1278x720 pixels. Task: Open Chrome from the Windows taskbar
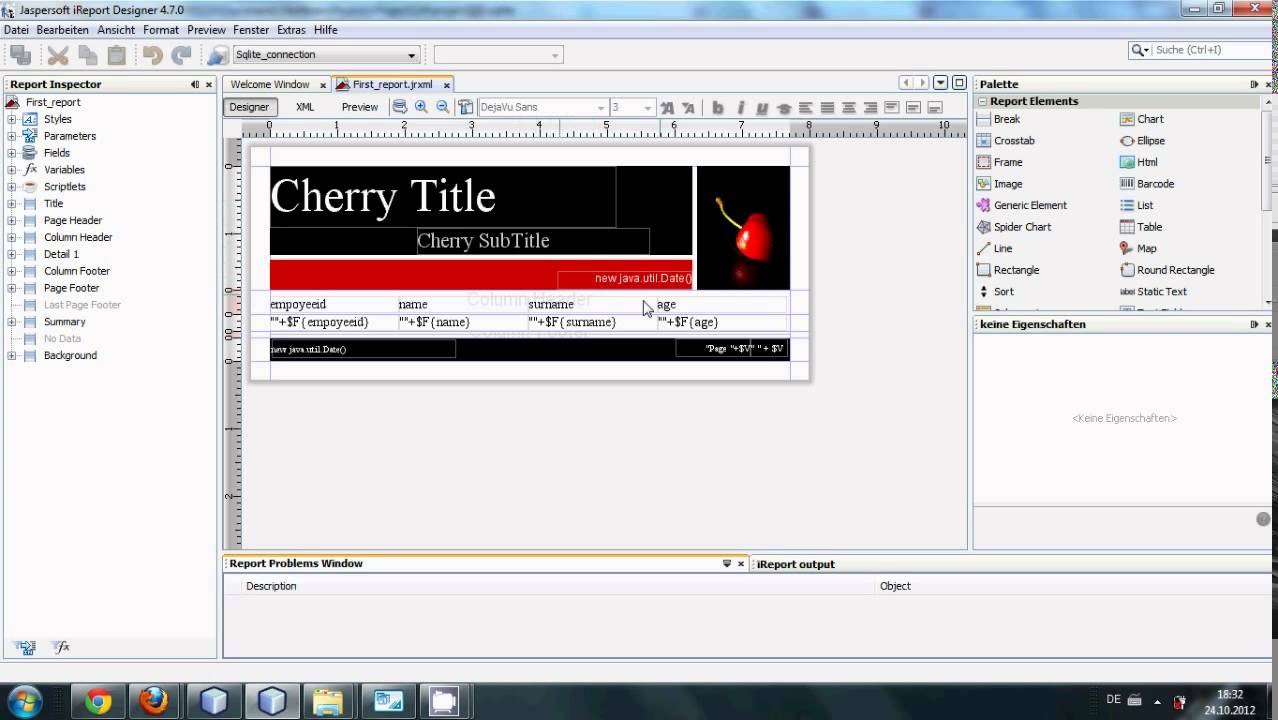pos(98,701)
